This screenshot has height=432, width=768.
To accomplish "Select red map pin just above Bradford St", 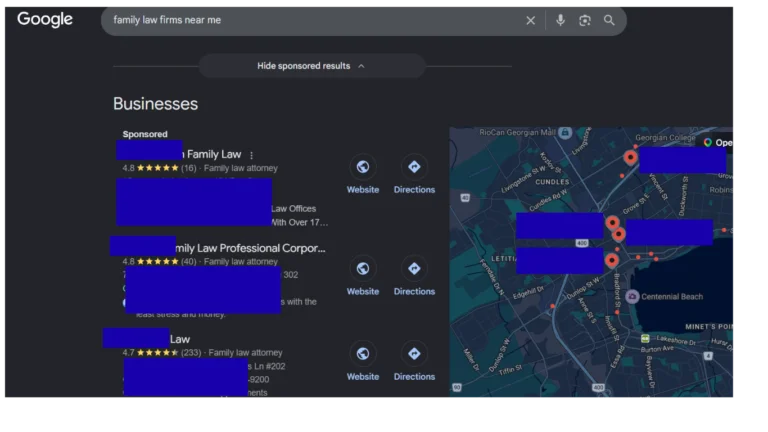I will [611, 260].
